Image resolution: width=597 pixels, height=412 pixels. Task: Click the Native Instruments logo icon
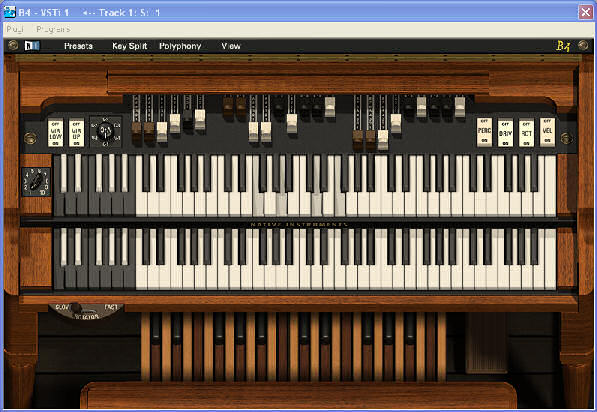[32, 46]
